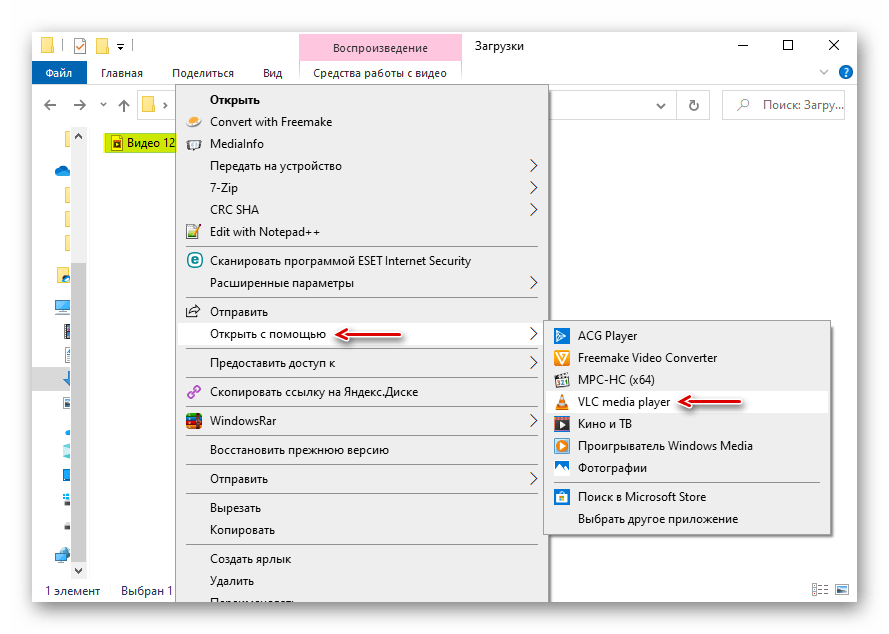Image resolution: width=889 pixels, height=634 pixels.
Task: Open the Главная ribbon tab
Action: click(x=122, y=73)
